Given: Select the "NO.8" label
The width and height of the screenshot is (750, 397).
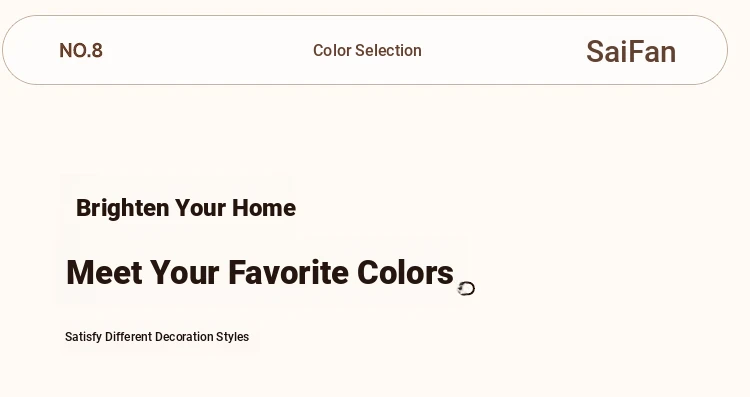Looking at the screenshot, I should pyautogui.click(x=81, y=51).
